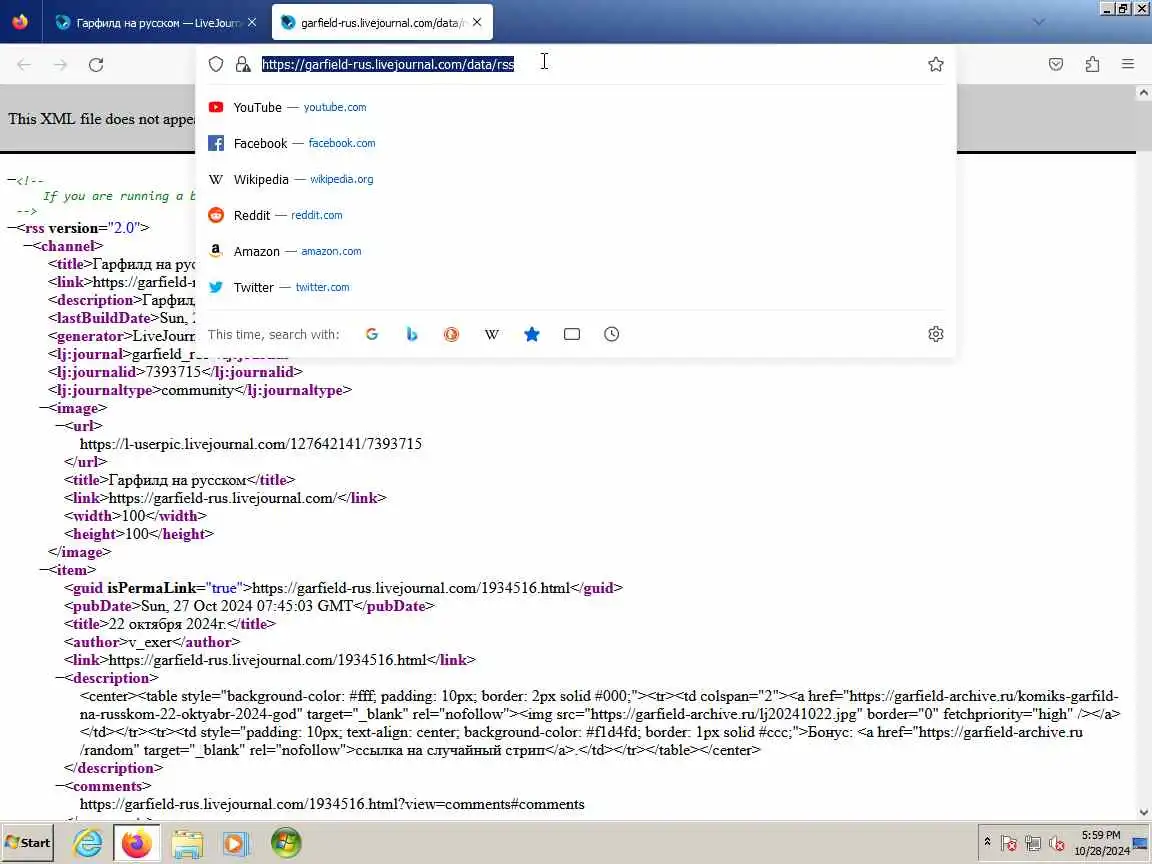Search with Google engine icon
The width and height of the screenshot is (1152, 864).
(372, 334)
